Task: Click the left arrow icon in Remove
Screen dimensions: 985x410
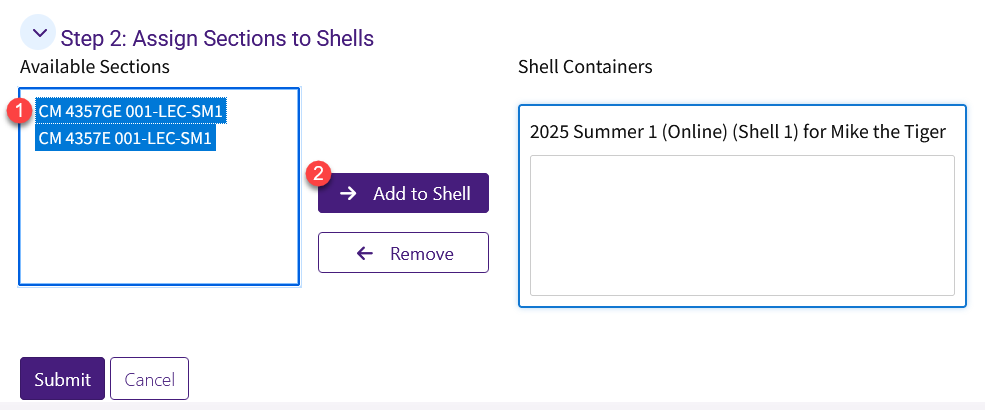Action: 365,254
